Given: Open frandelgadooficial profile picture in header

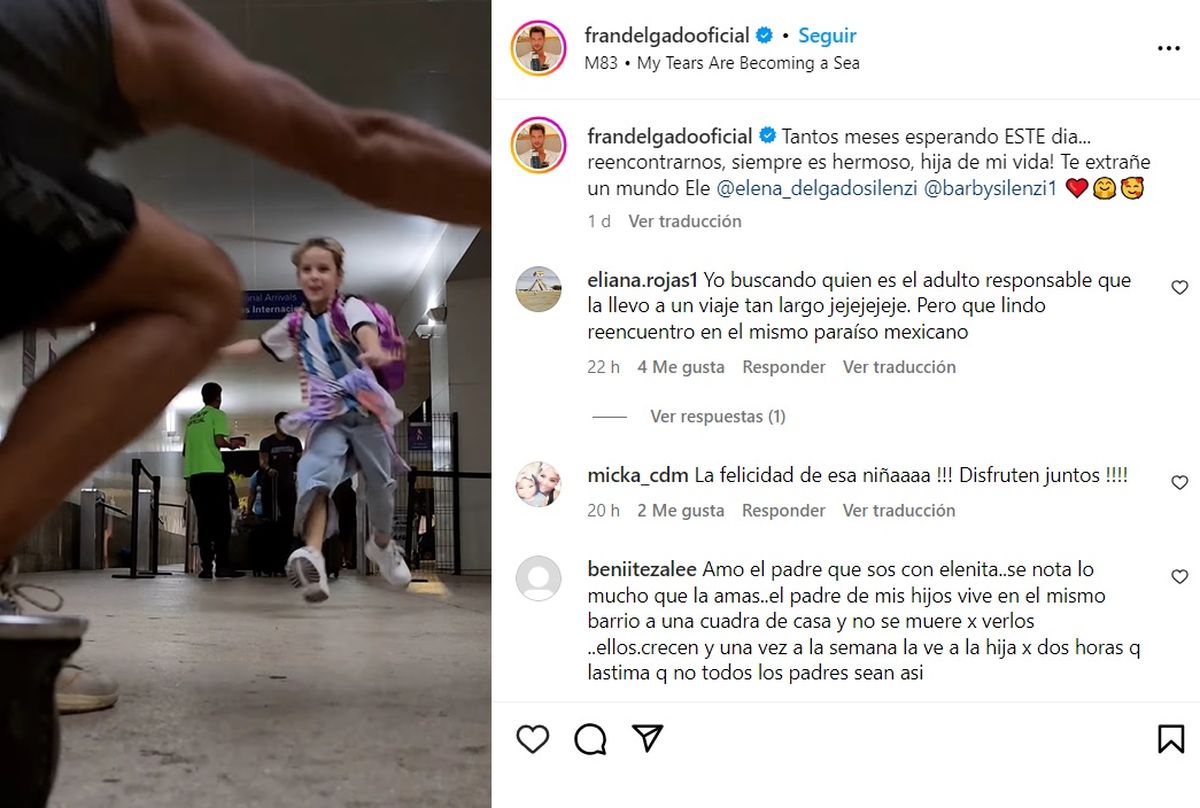Looking at the screenshot, I should click(x=538, y=48).
